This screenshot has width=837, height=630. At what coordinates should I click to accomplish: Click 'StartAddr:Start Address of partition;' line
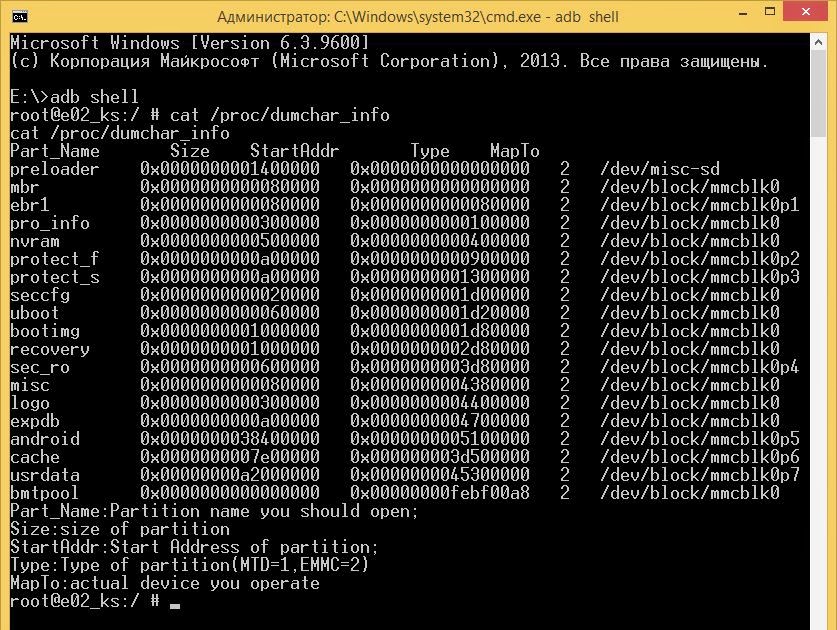pyautogui.click(x=194, y=547)
